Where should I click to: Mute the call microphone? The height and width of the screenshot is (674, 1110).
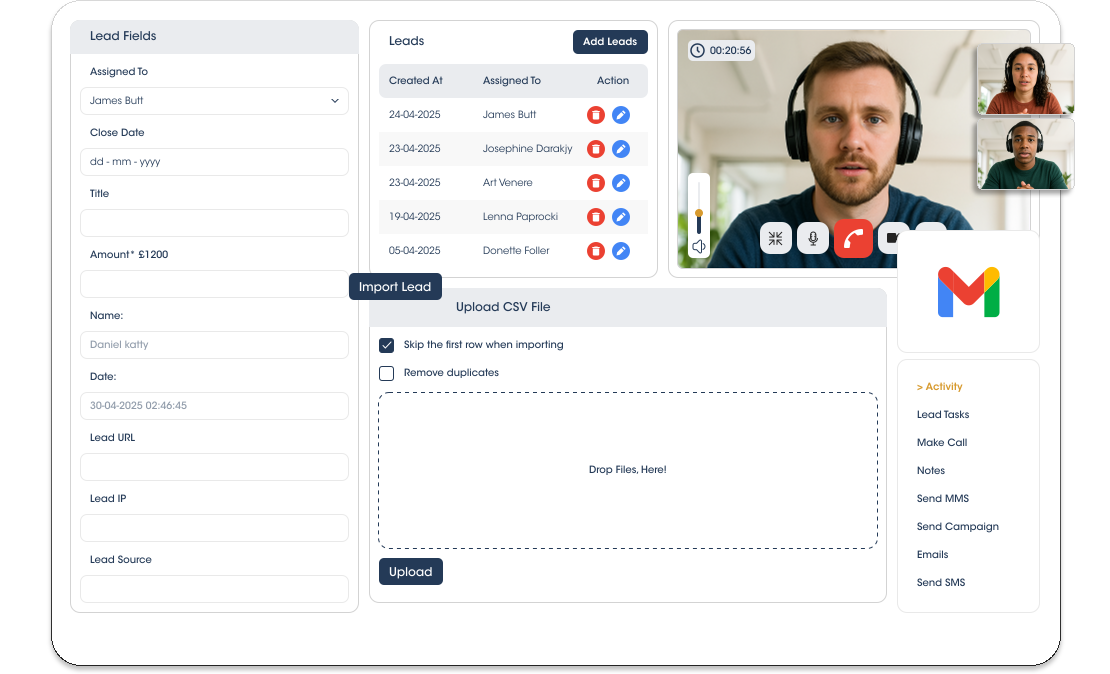813,239
